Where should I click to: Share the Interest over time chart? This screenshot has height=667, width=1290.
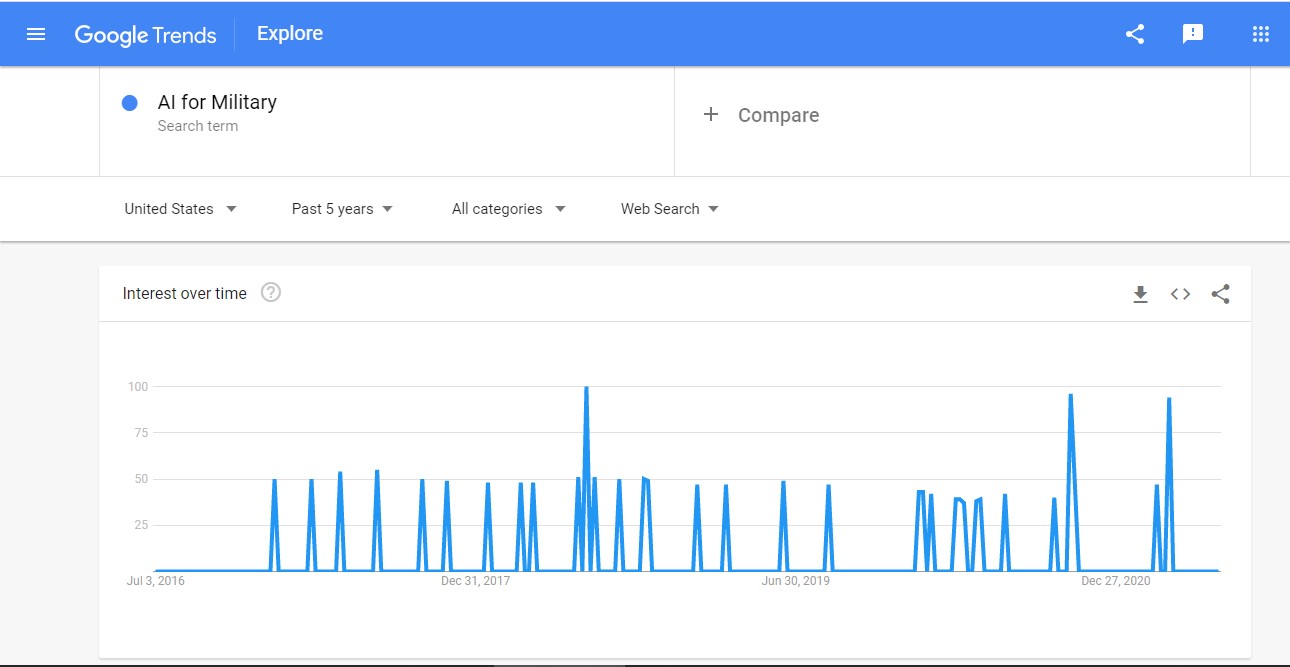coord(1220,294)
